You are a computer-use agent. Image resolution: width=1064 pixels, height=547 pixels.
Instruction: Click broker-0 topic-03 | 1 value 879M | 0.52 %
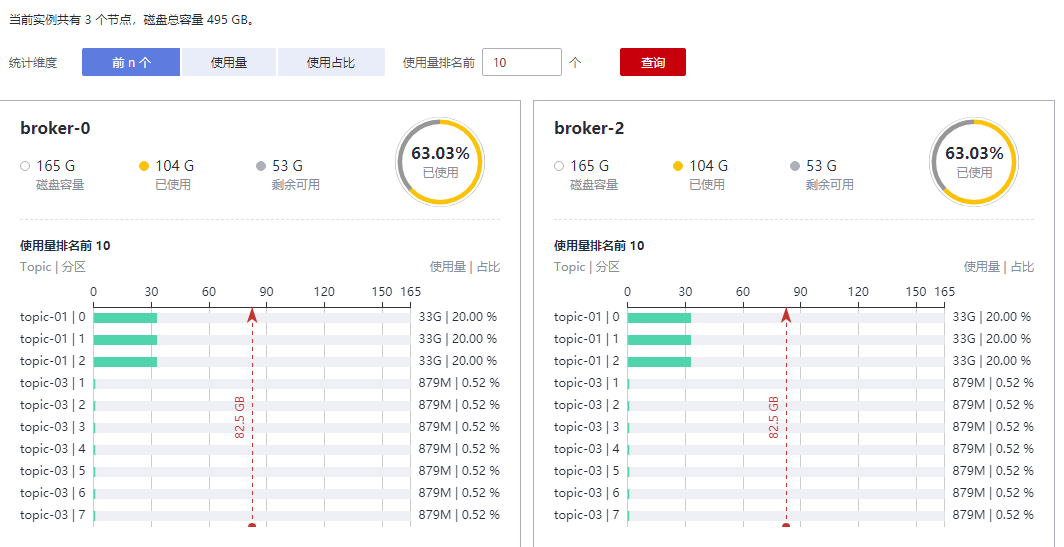pyautogui.click(x=459, y=383)
